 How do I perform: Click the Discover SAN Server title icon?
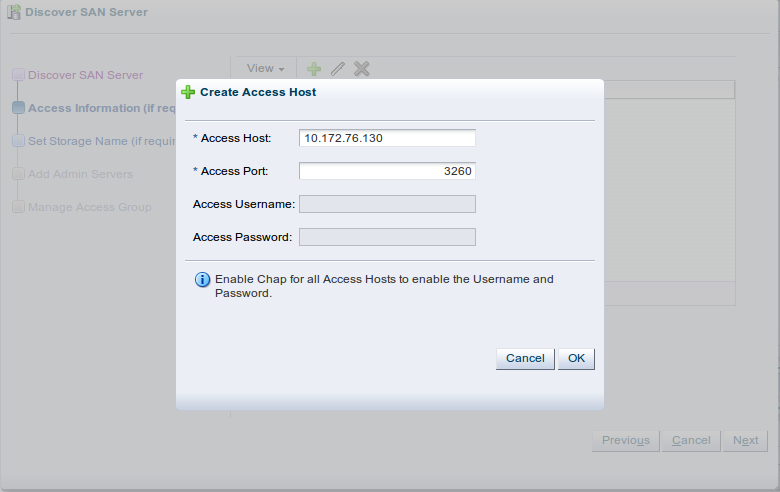pos(14,12)
